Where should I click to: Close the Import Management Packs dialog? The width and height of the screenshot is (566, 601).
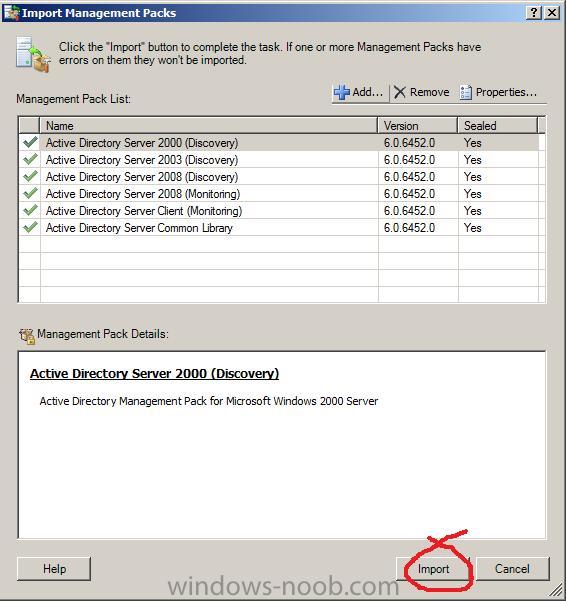552,13
